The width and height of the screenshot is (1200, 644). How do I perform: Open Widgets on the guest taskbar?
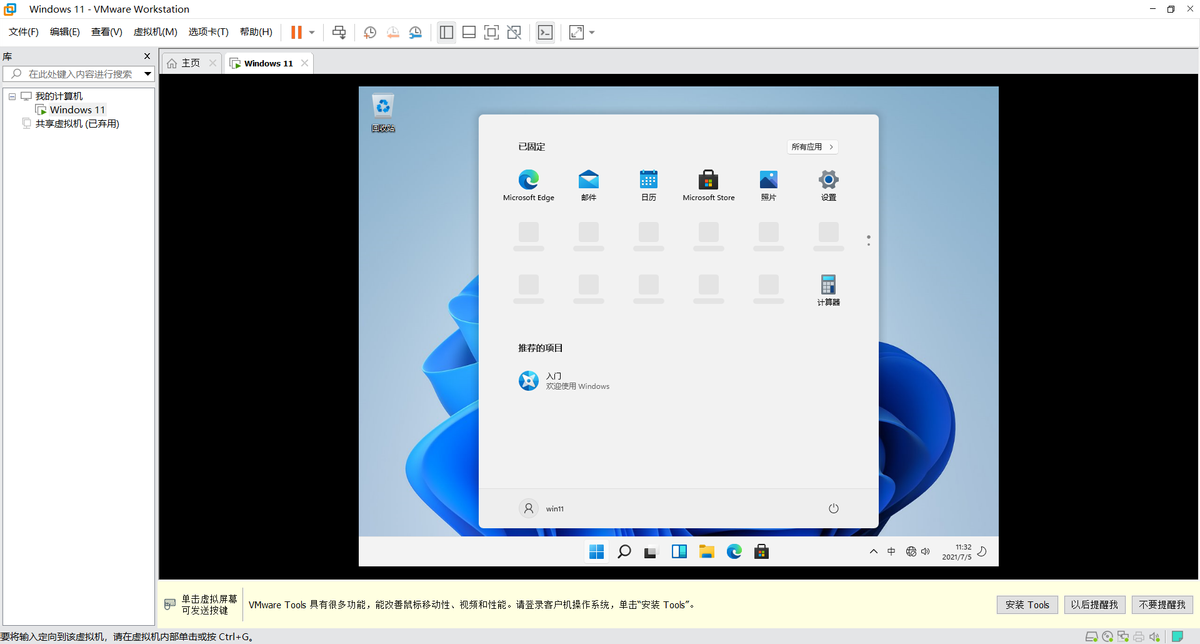pyautogui.click(x=679, y=551)
